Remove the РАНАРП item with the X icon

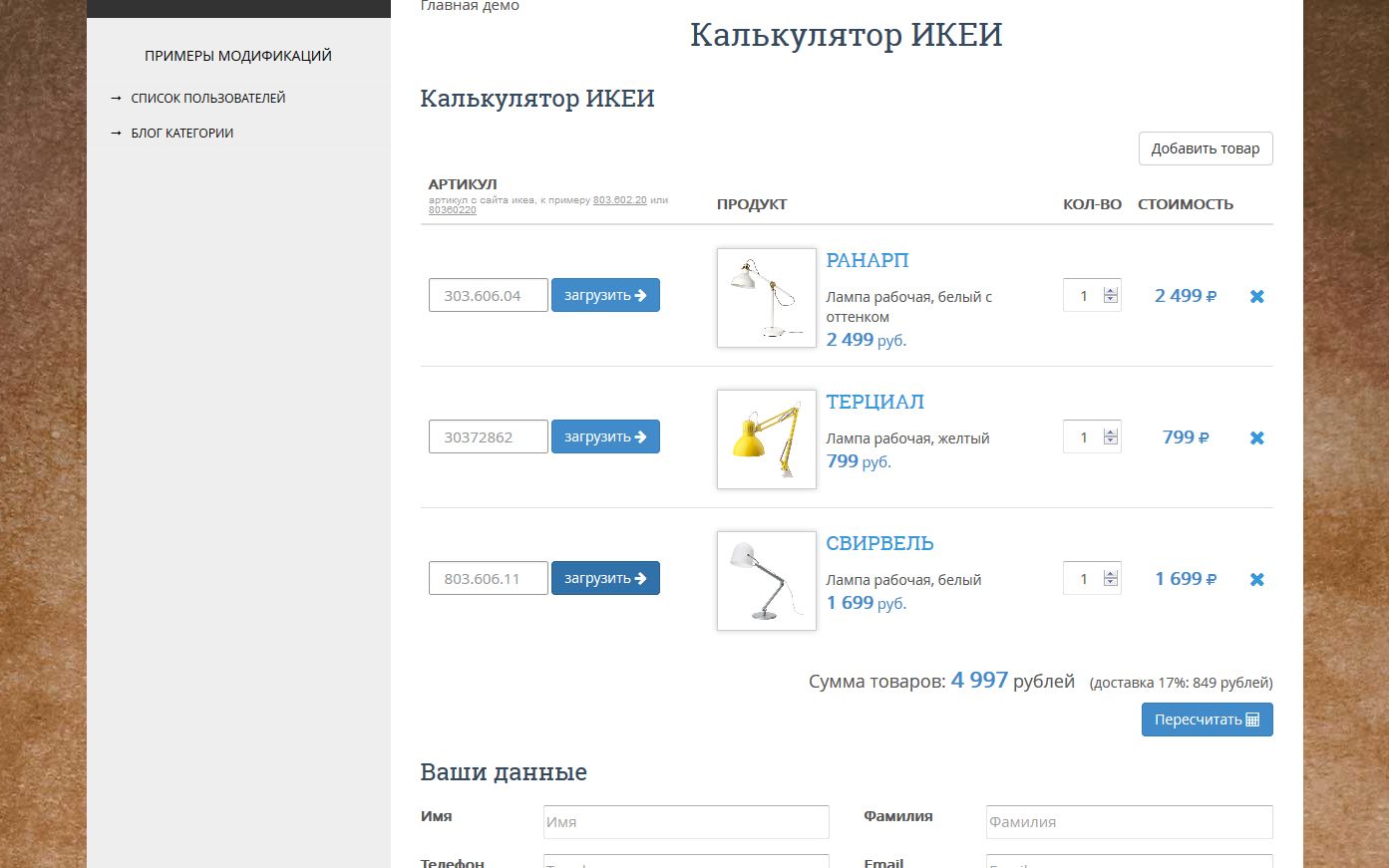point(1256,296)
